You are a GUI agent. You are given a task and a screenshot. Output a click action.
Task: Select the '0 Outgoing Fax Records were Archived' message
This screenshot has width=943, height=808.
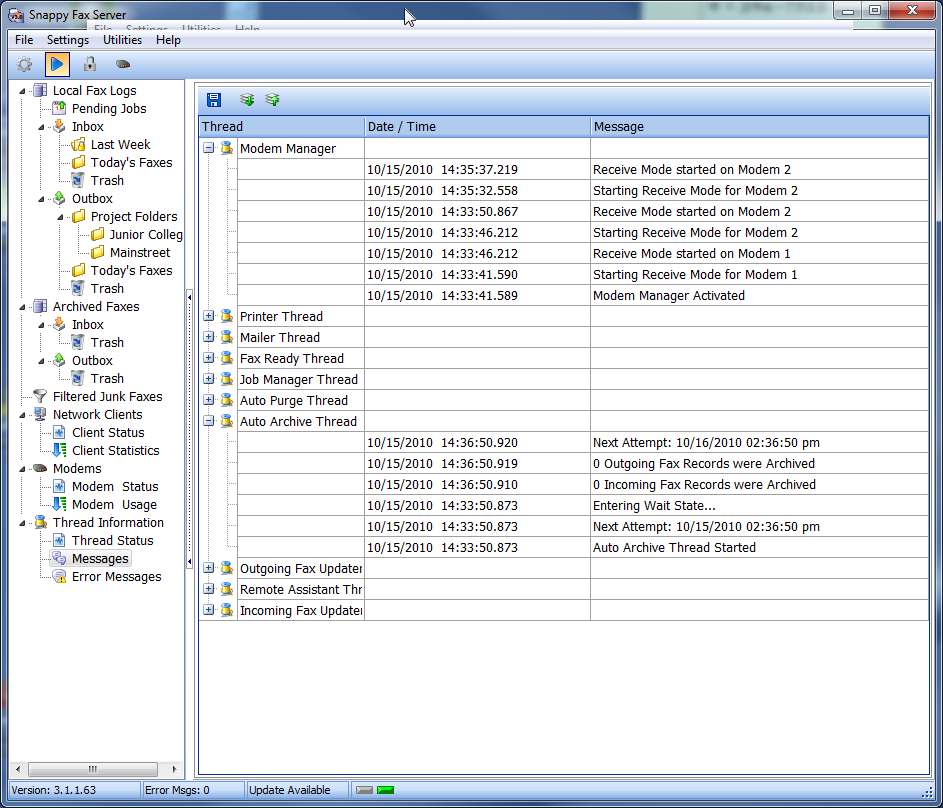(704, 464)
